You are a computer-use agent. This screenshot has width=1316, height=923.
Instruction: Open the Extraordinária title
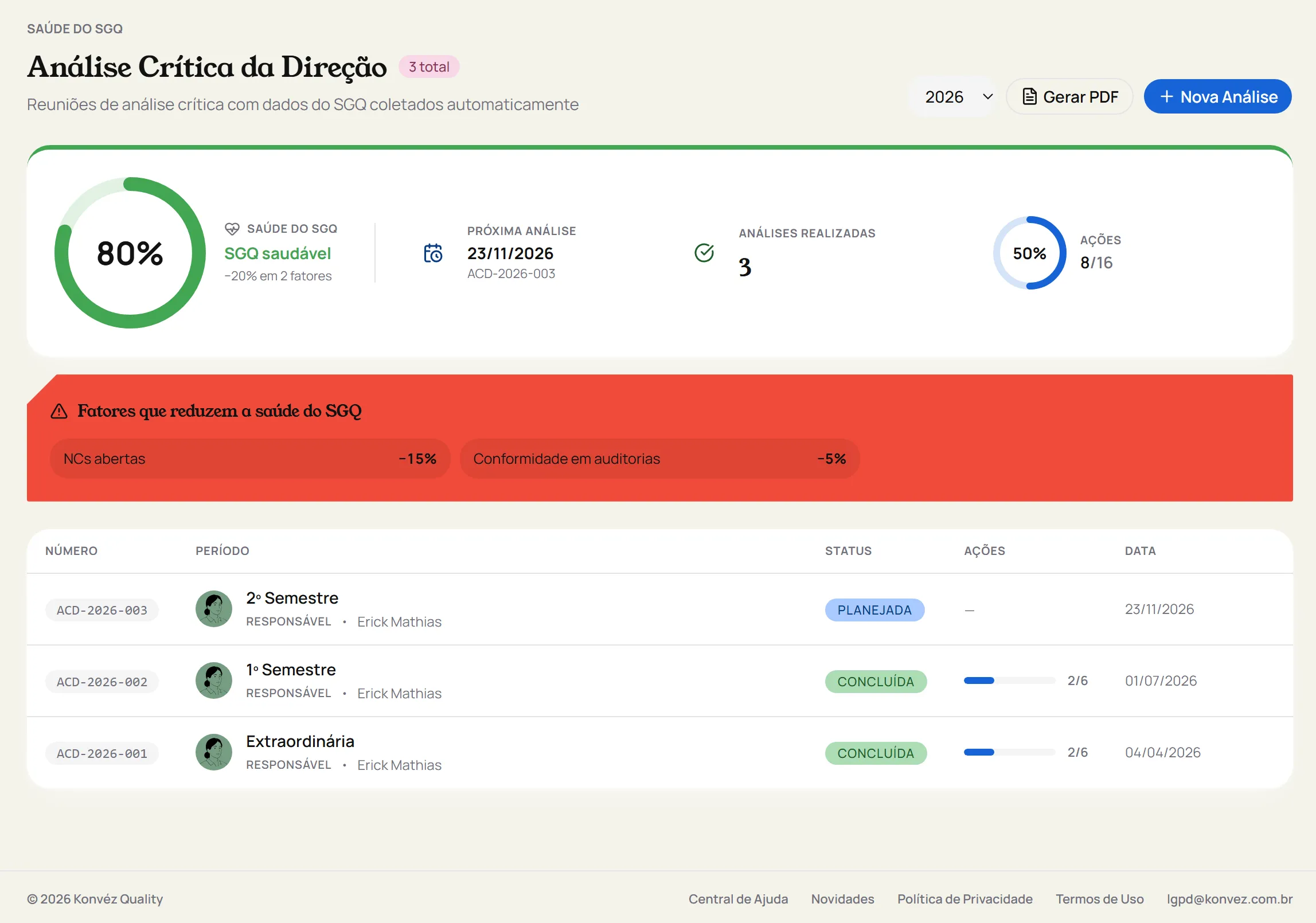(300, 741)
